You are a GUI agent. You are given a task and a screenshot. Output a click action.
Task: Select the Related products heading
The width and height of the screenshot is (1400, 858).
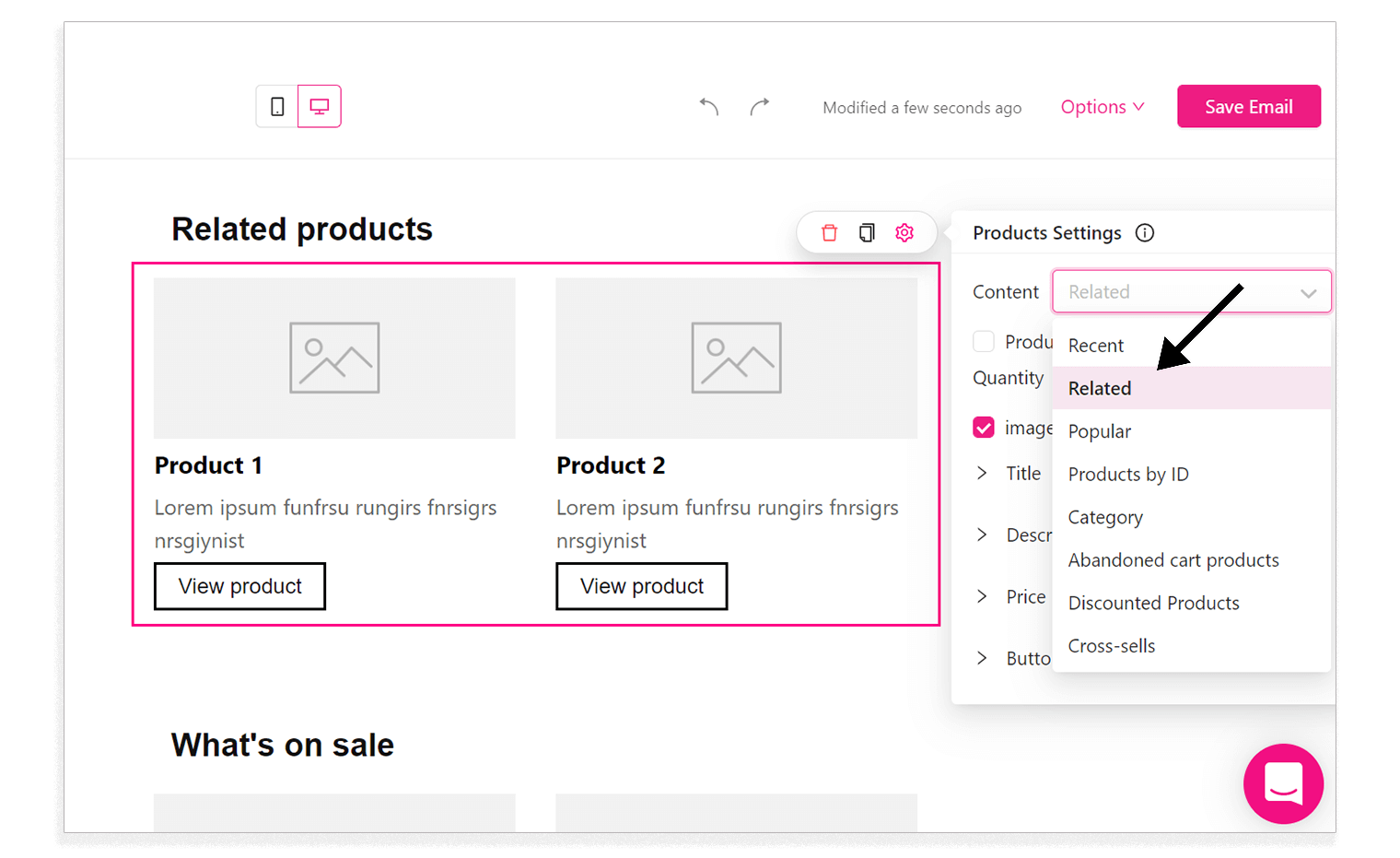(302, 229)
